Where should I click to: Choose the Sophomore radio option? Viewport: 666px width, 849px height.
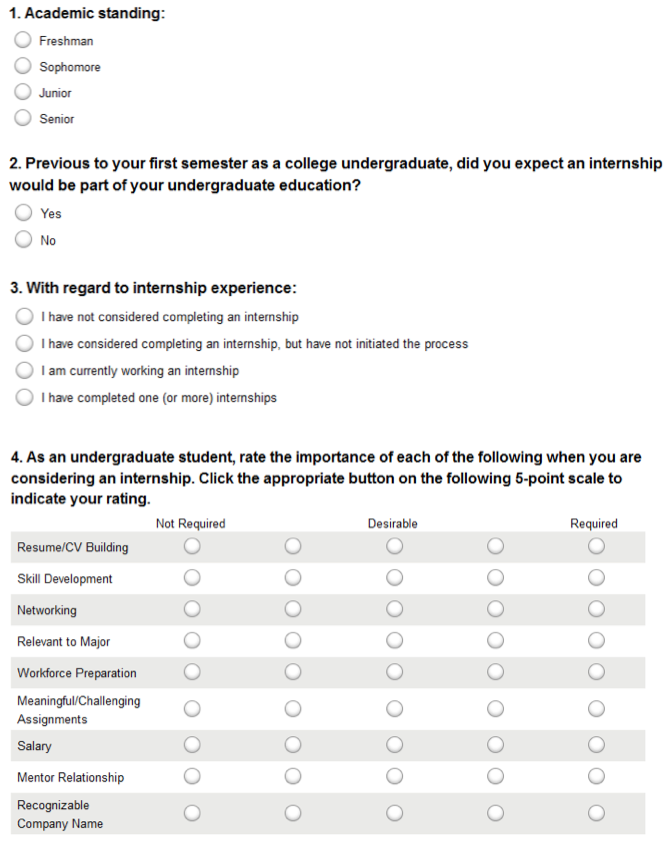pyautogui.click(x=23, y=66)
